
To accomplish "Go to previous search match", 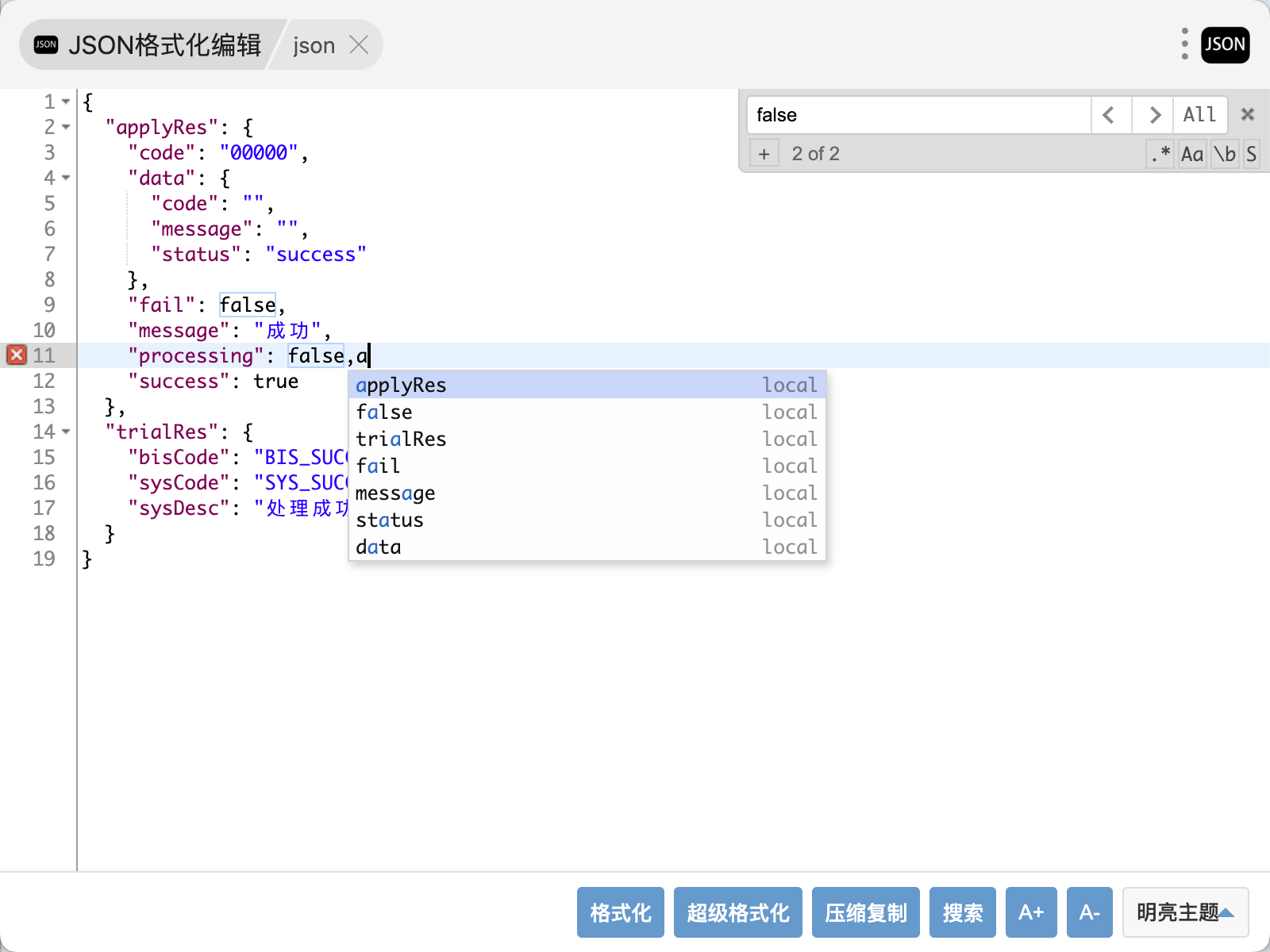I will [1110, 115].
